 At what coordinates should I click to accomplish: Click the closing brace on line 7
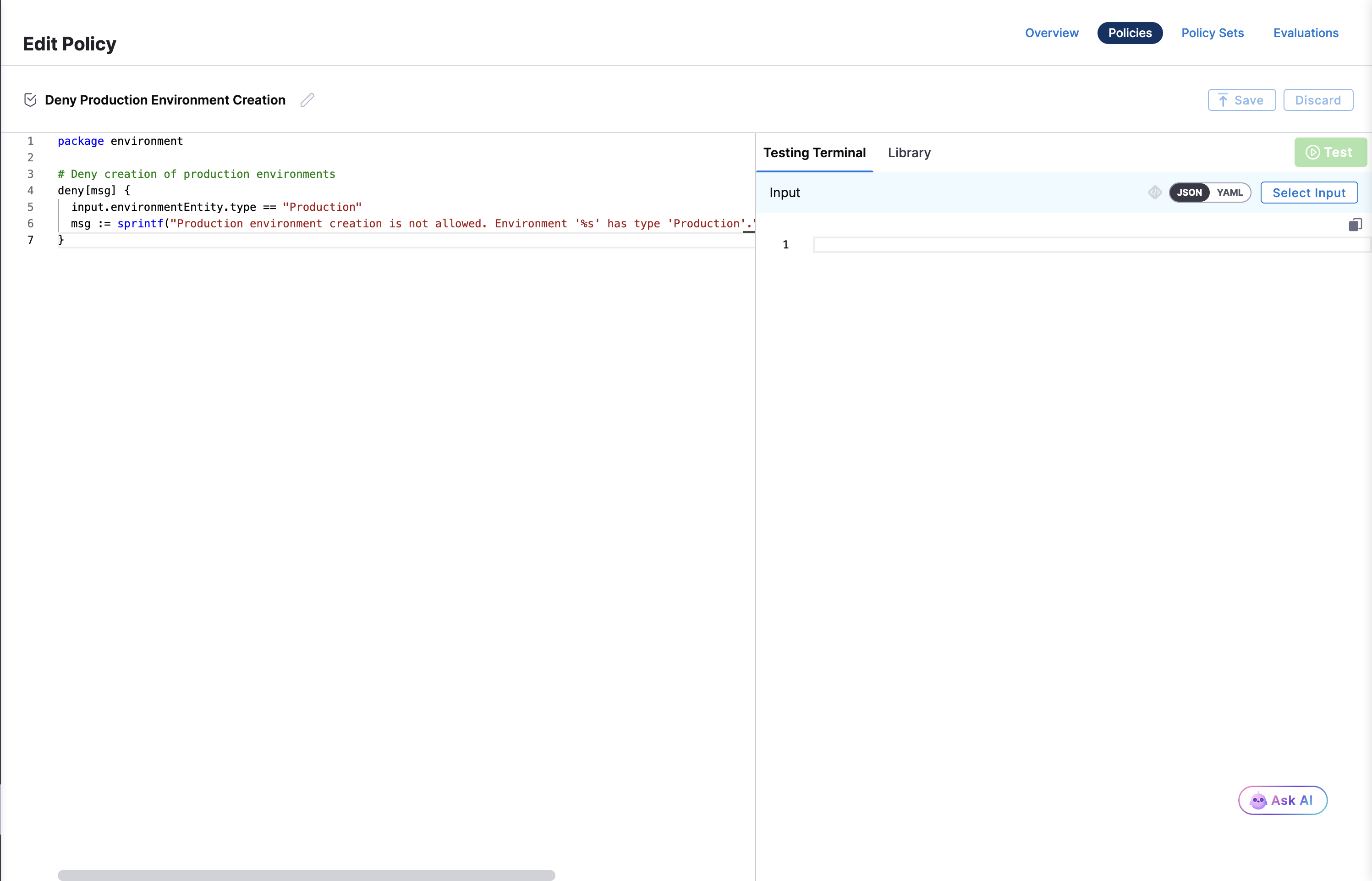(60, 240)
